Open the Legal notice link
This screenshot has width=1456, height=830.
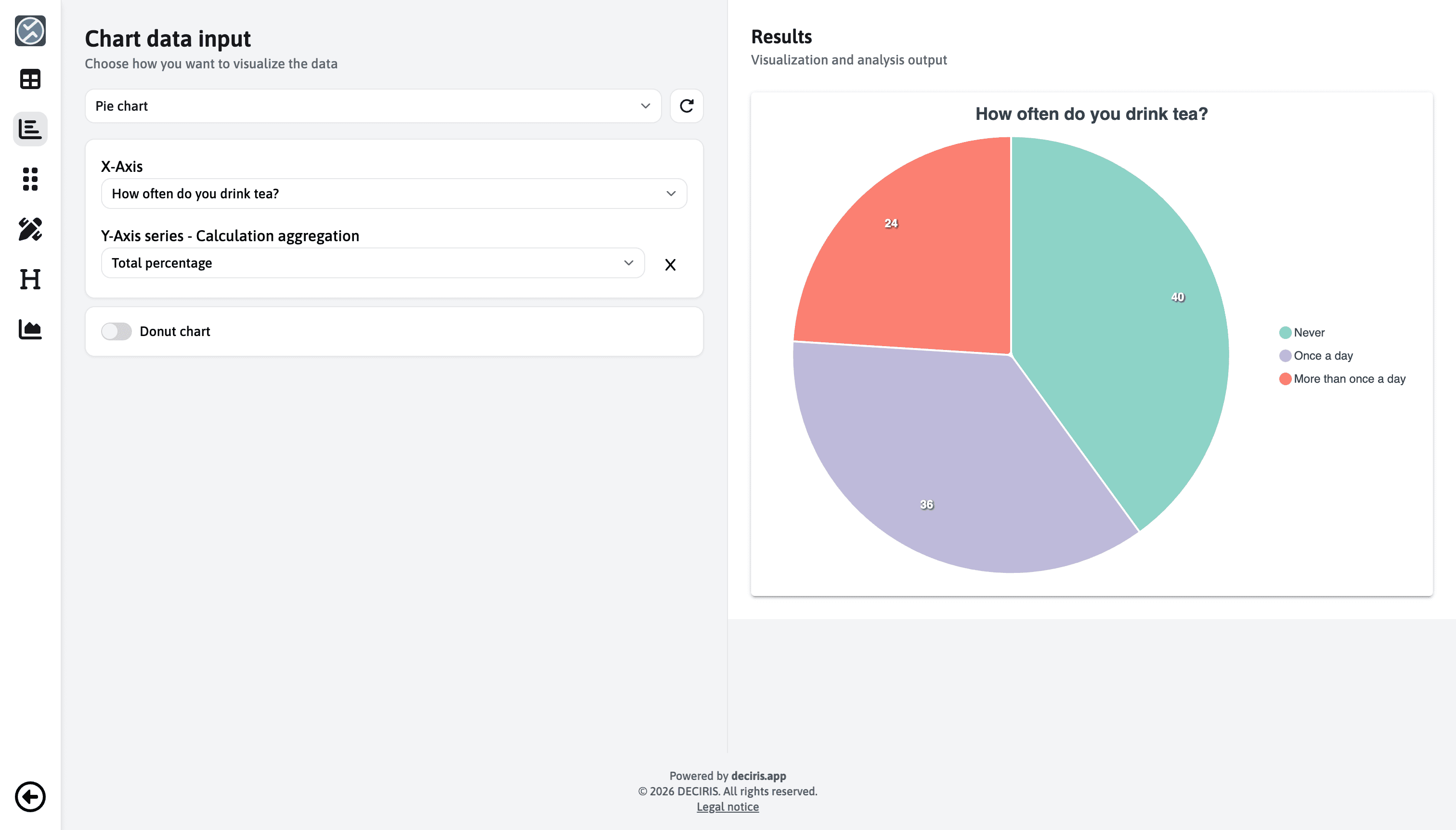(728, 806)
